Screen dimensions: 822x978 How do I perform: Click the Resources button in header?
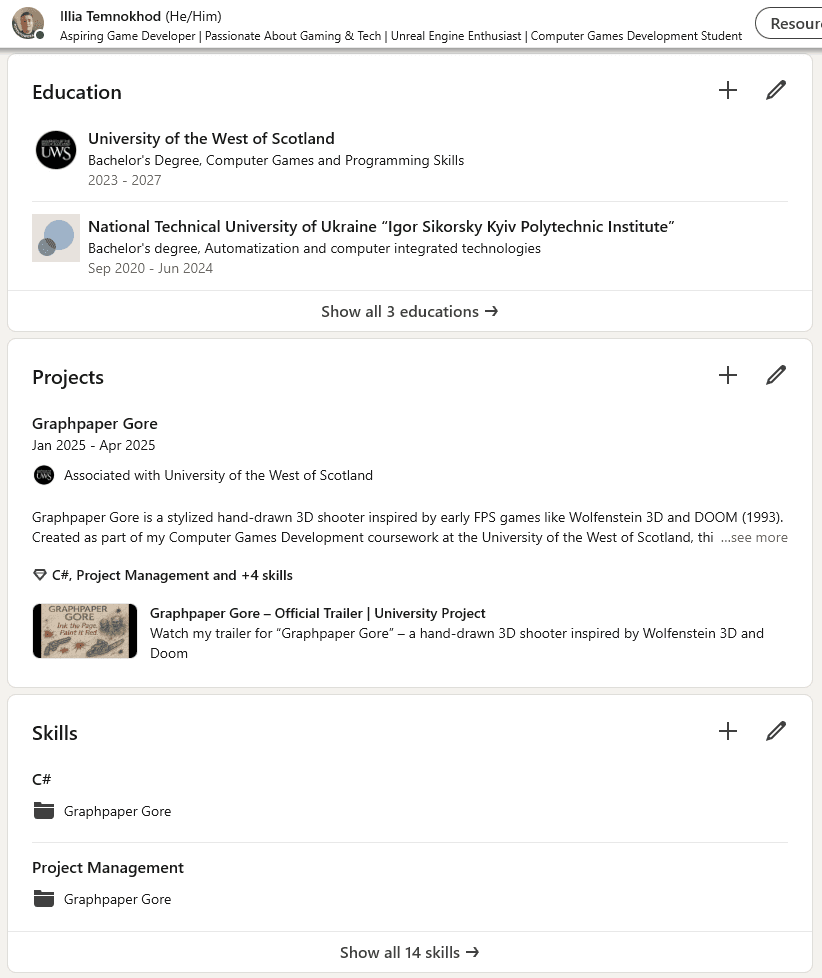click(792, 23)
